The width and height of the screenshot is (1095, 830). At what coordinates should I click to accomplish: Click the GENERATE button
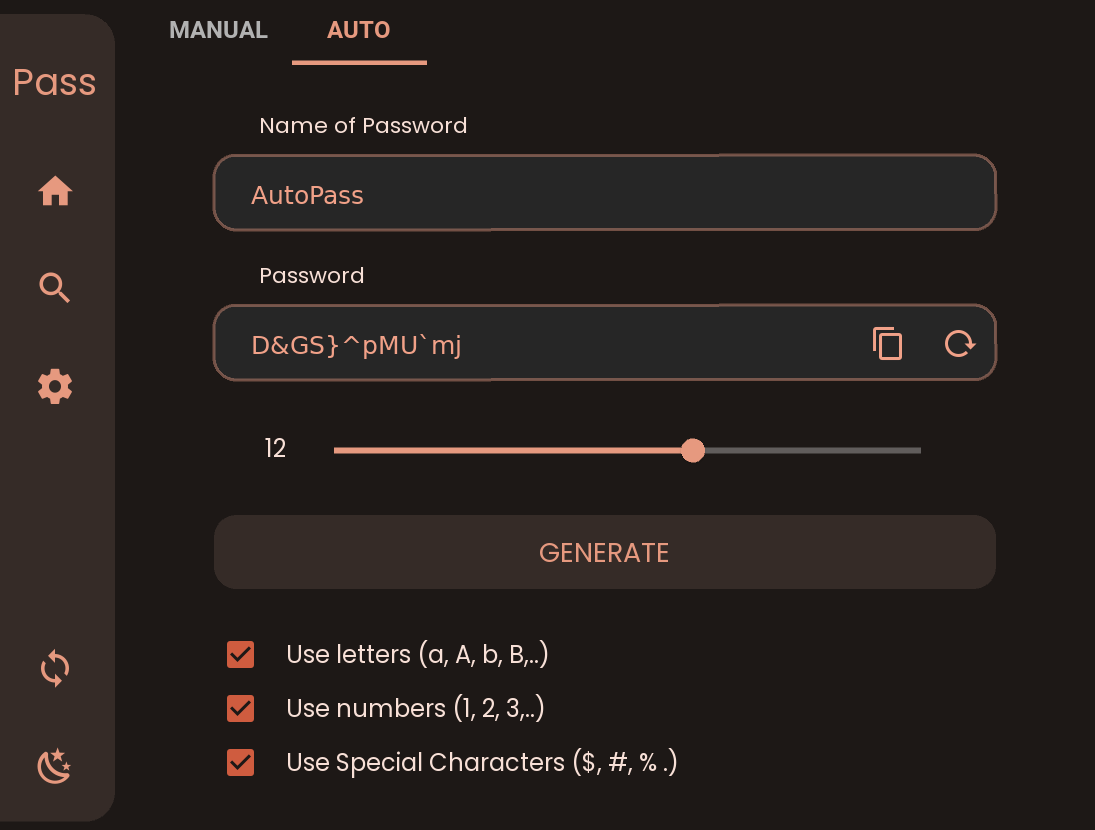(605, 552)
